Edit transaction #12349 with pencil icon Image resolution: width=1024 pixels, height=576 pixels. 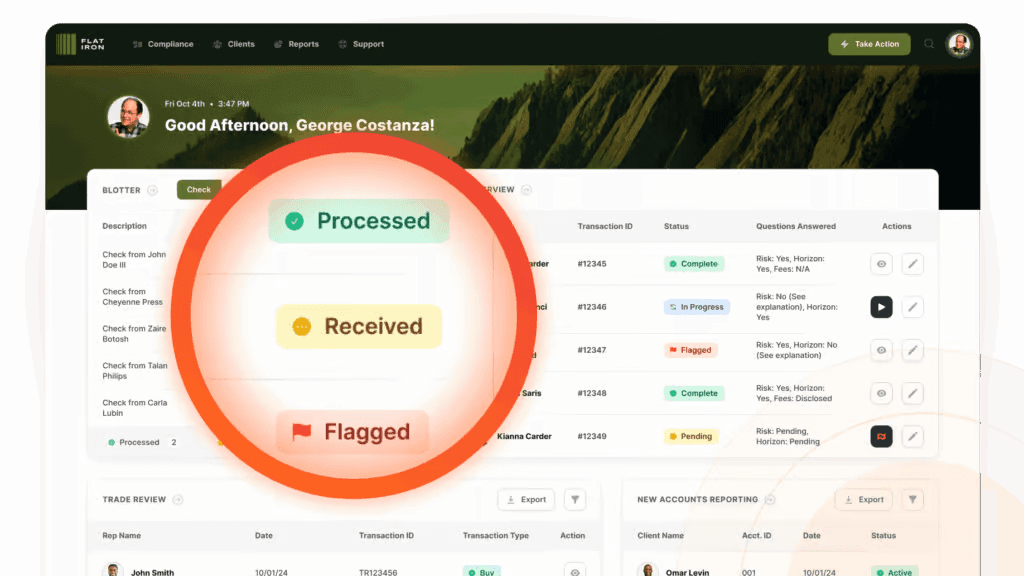[x=912, y=436]
